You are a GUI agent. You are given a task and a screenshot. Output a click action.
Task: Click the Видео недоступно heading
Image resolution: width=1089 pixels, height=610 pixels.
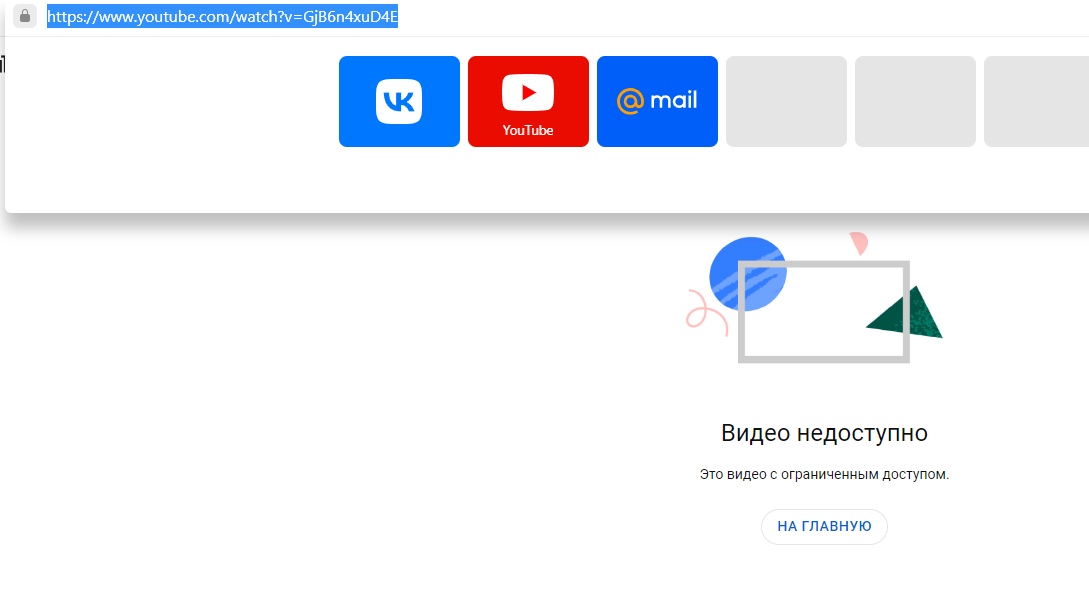(824, 433)
